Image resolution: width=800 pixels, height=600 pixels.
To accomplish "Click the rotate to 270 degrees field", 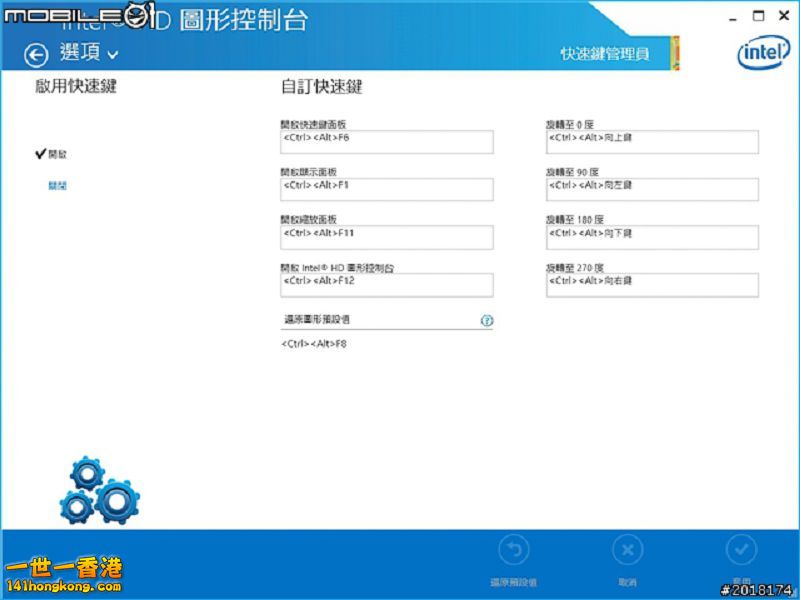I will point(652,285).
